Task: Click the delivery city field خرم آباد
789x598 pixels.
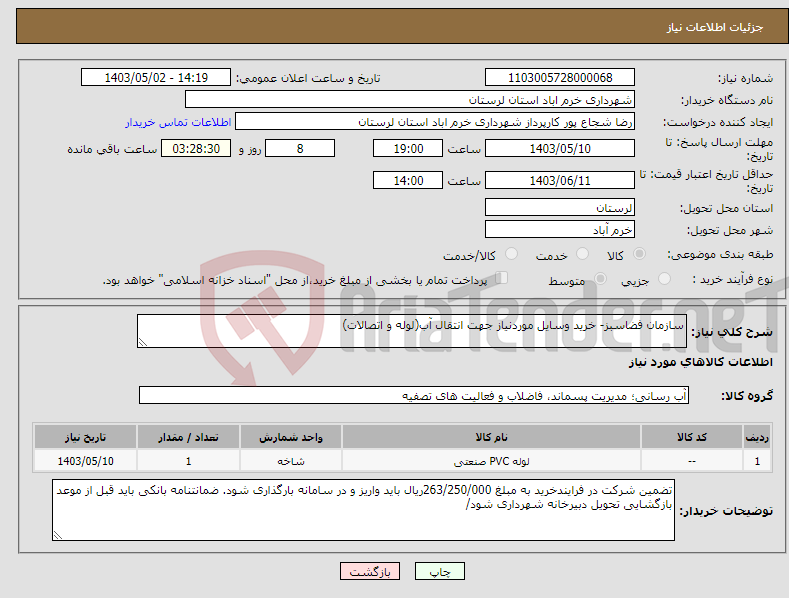Action: pyautogui.click(x=560, y=230)
